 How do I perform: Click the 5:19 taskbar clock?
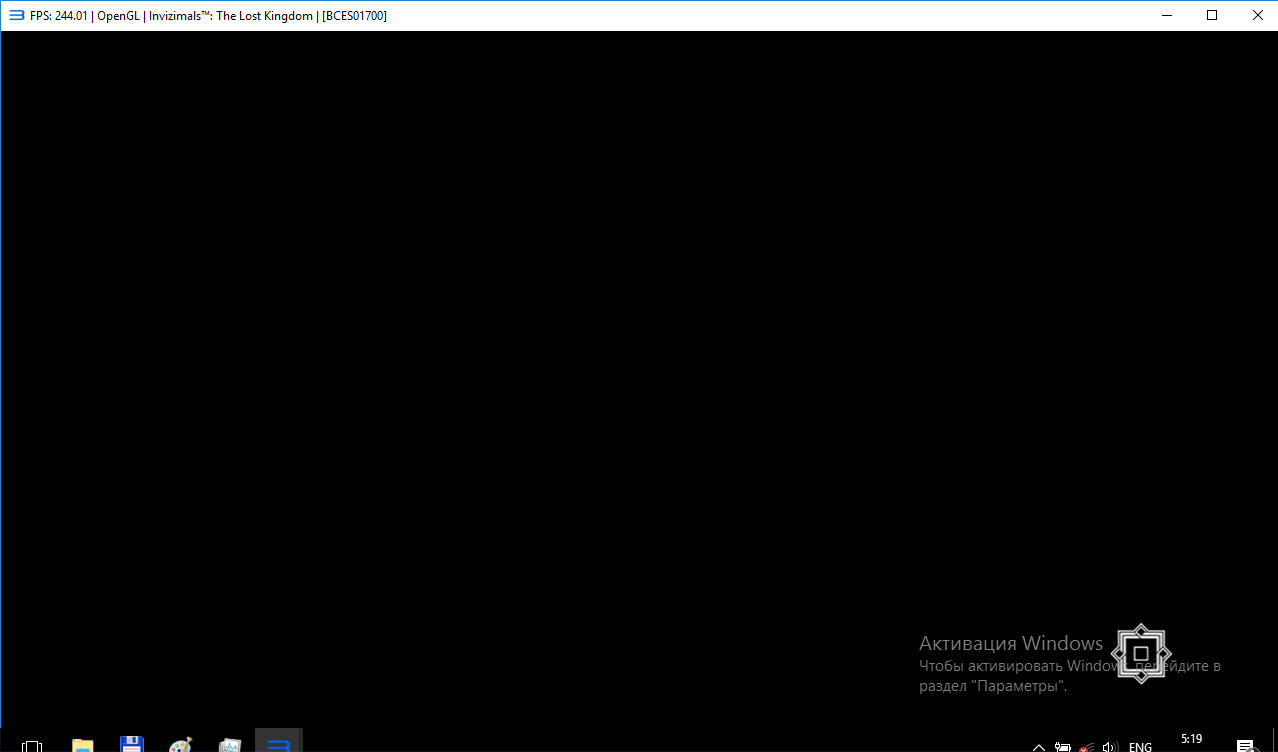[1191, 740]
